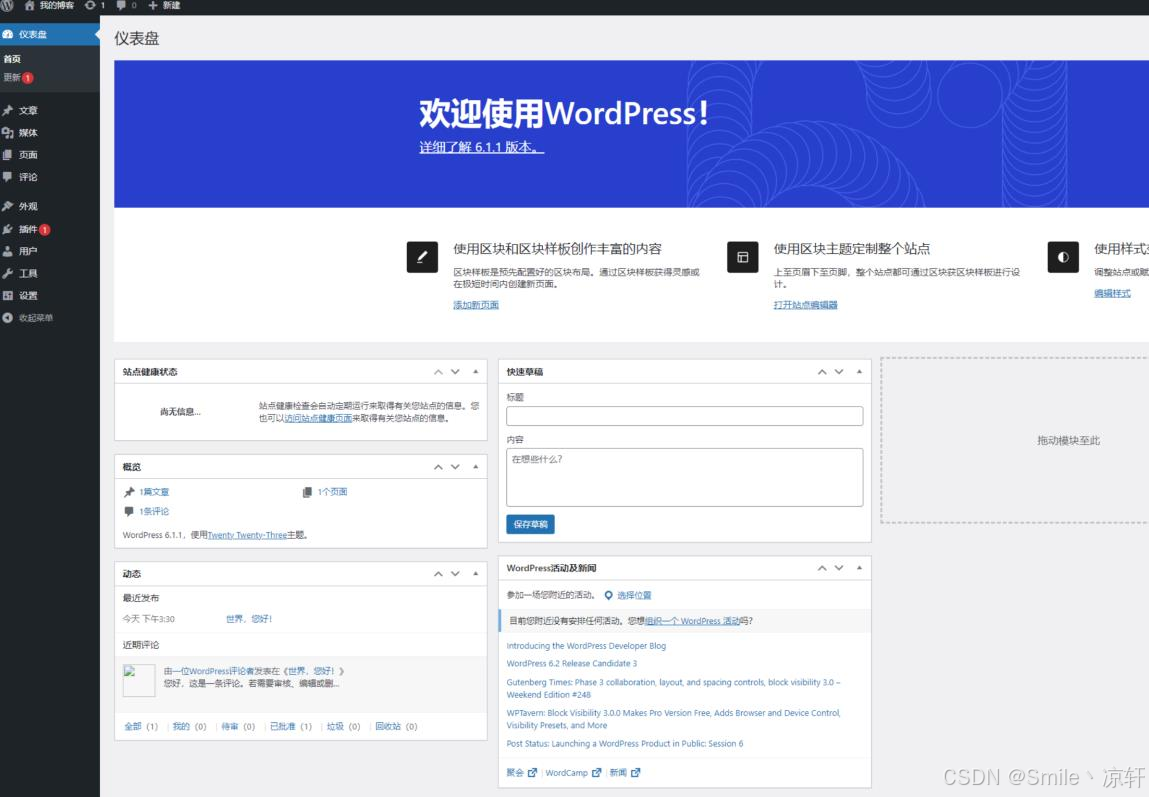Move the 动态 panel up
1149x797 pixels.
[x=438, y=574]
